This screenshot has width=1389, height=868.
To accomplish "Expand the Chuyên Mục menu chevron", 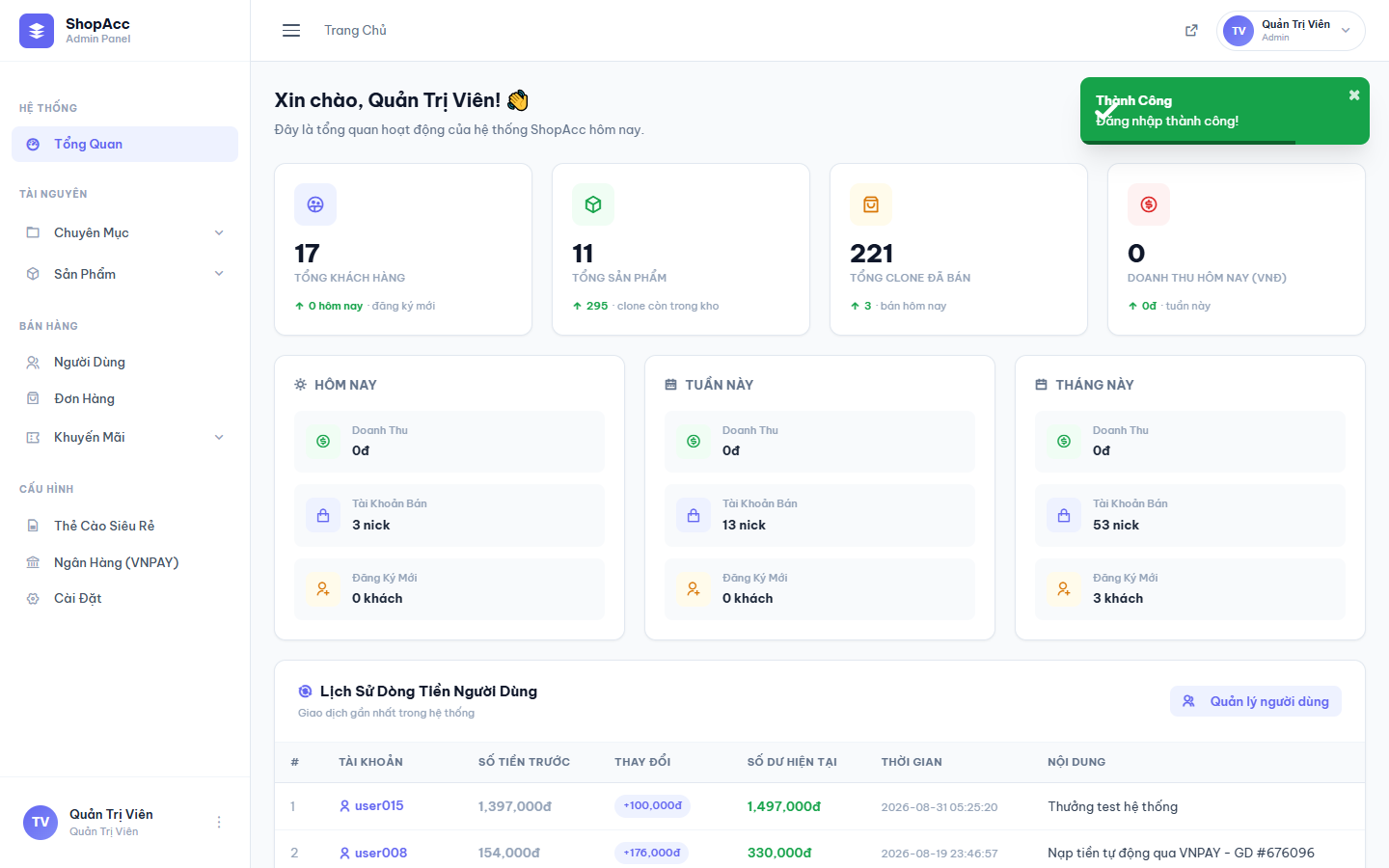I will click(219, 232).
